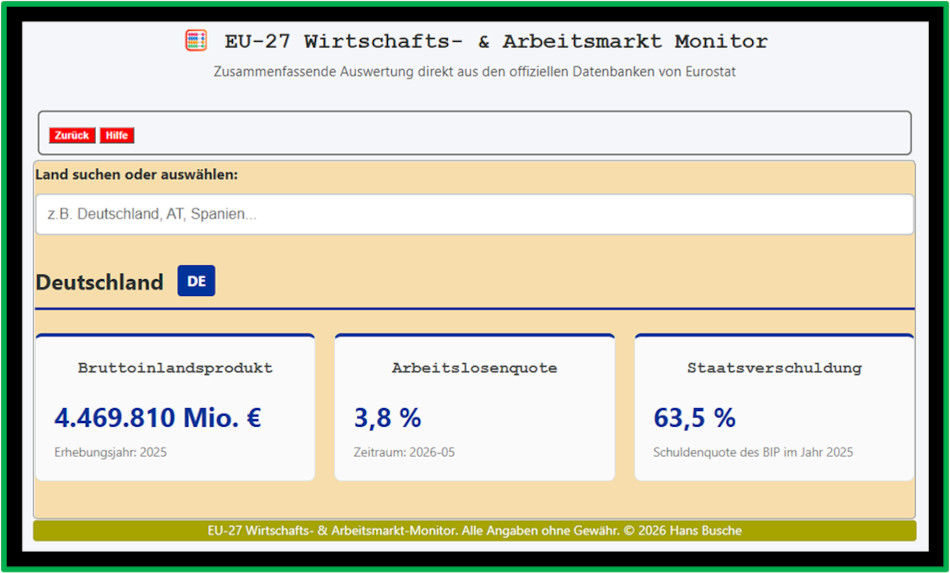Open the Hilfe button

click(117, 135)
